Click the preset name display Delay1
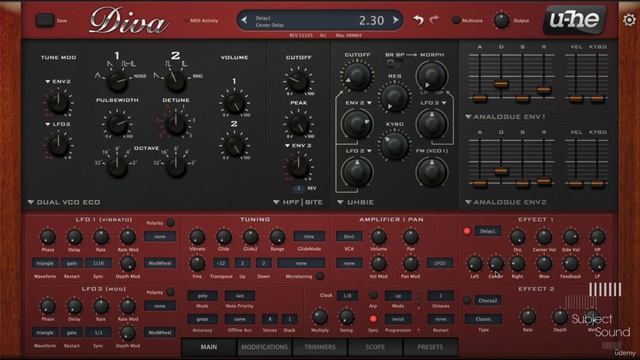The width and height of the screenshot is (640, 360). 263,18
